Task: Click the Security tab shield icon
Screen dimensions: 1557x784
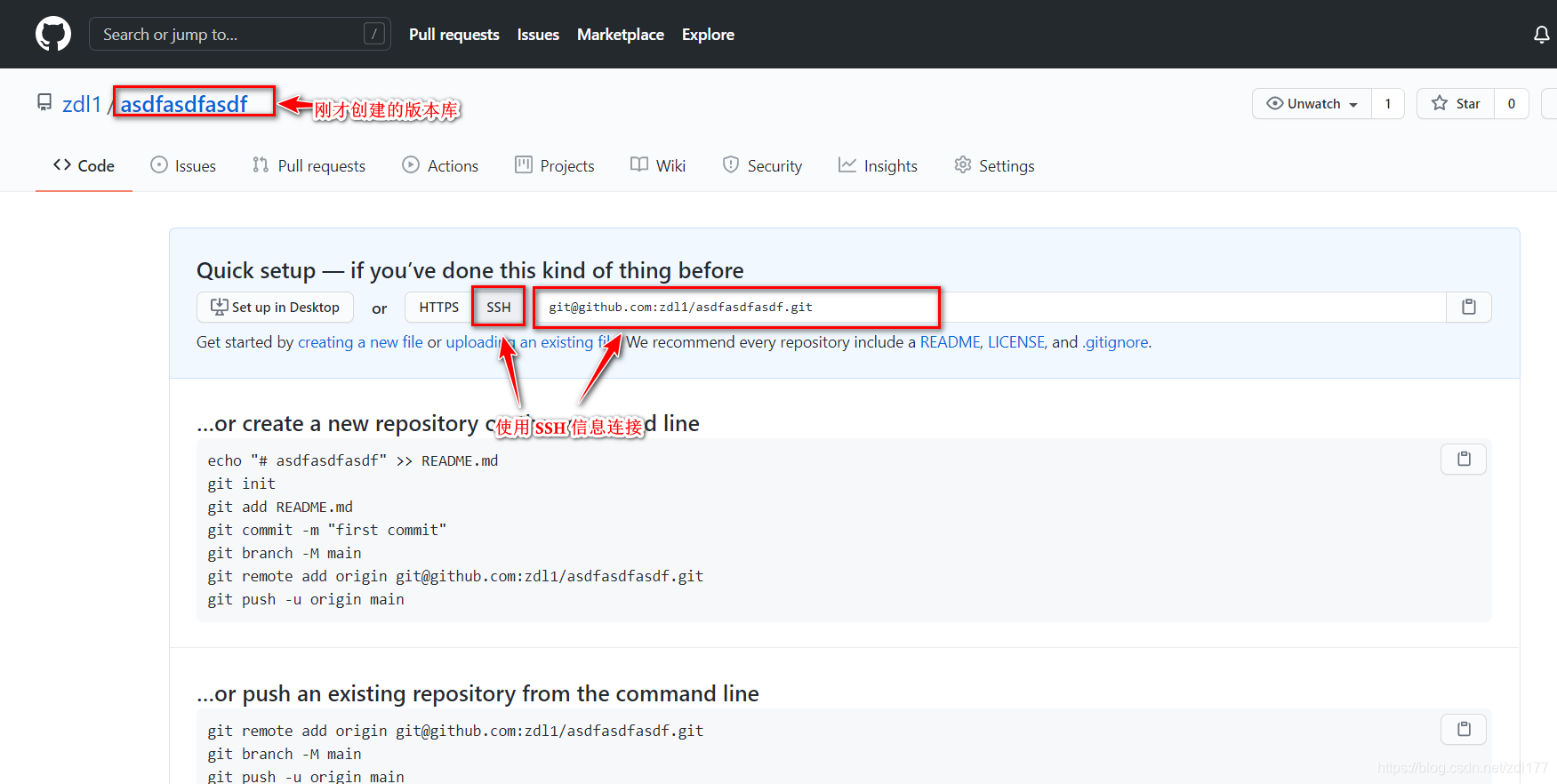Action: (x=731, y=164)
